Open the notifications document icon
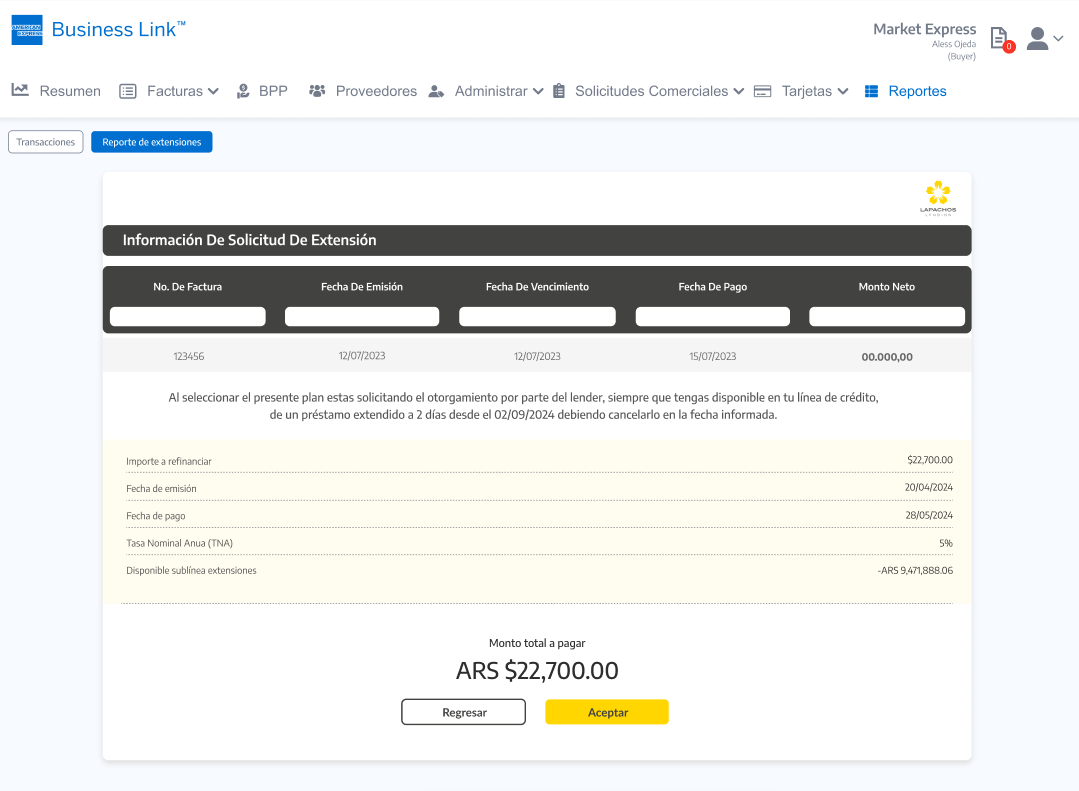Screen dimensions: 1079x791 coord(998,38)
